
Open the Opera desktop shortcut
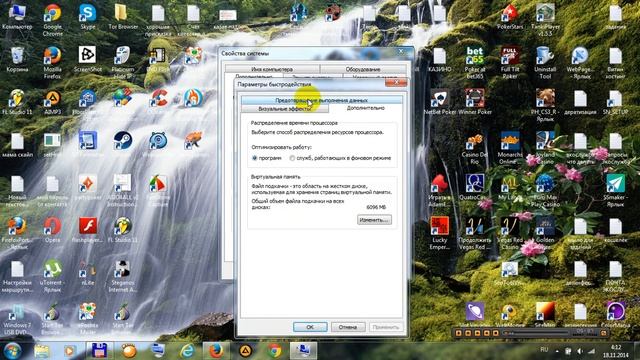coord(52,230)
